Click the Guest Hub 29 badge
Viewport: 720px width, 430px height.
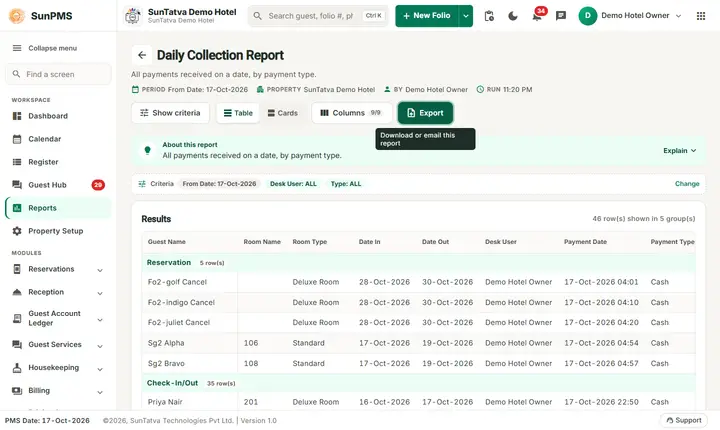98,185
